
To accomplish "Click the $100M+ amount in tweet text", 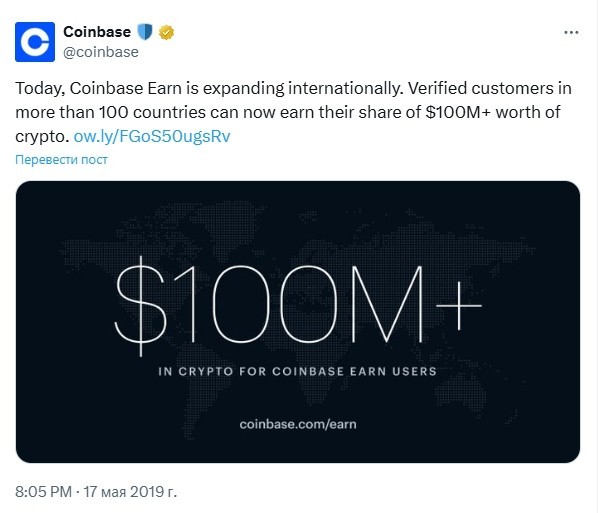I will point(457,112).
